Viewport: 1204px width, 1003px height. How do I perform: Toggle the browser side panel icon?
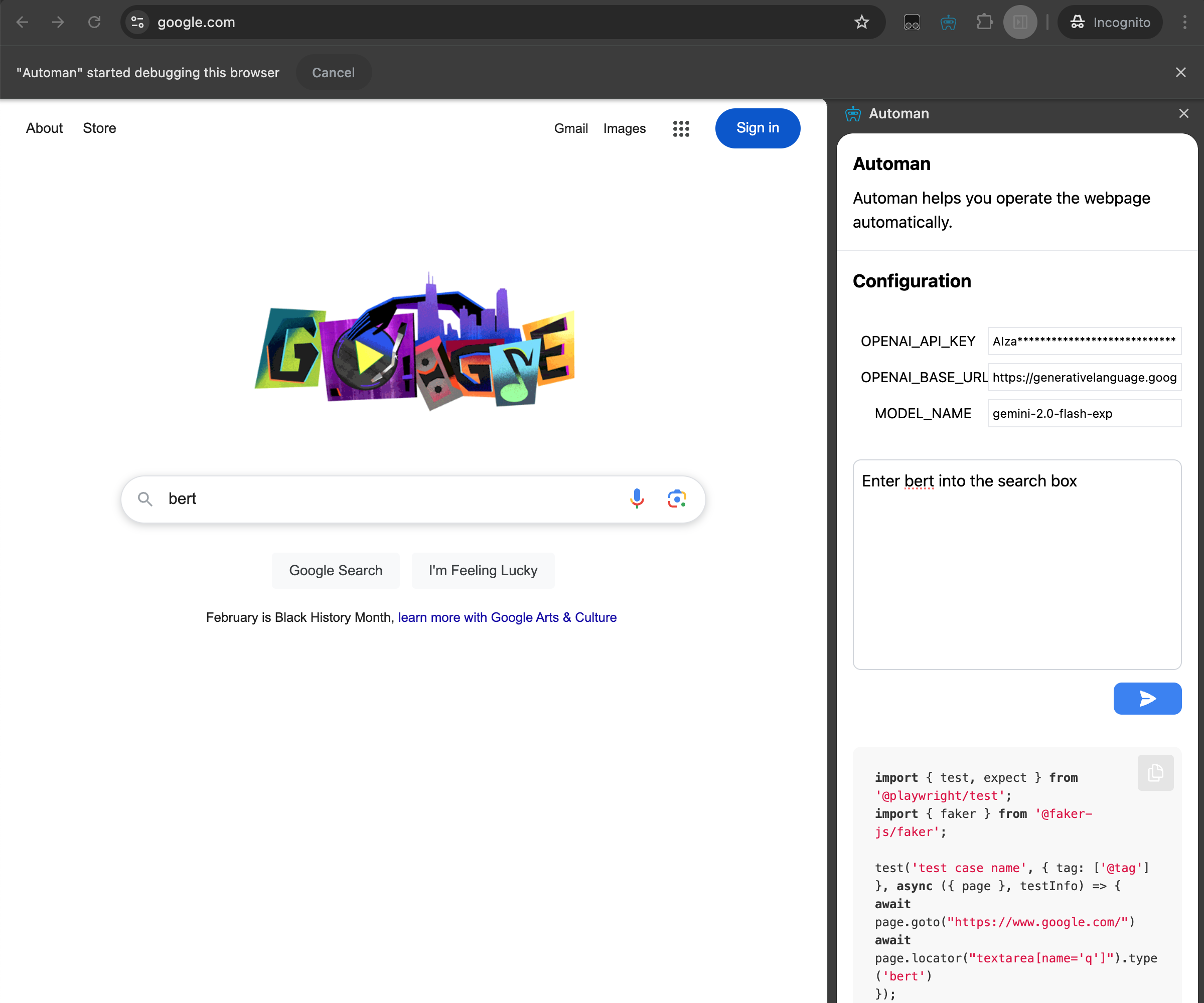click(1020, 23)
